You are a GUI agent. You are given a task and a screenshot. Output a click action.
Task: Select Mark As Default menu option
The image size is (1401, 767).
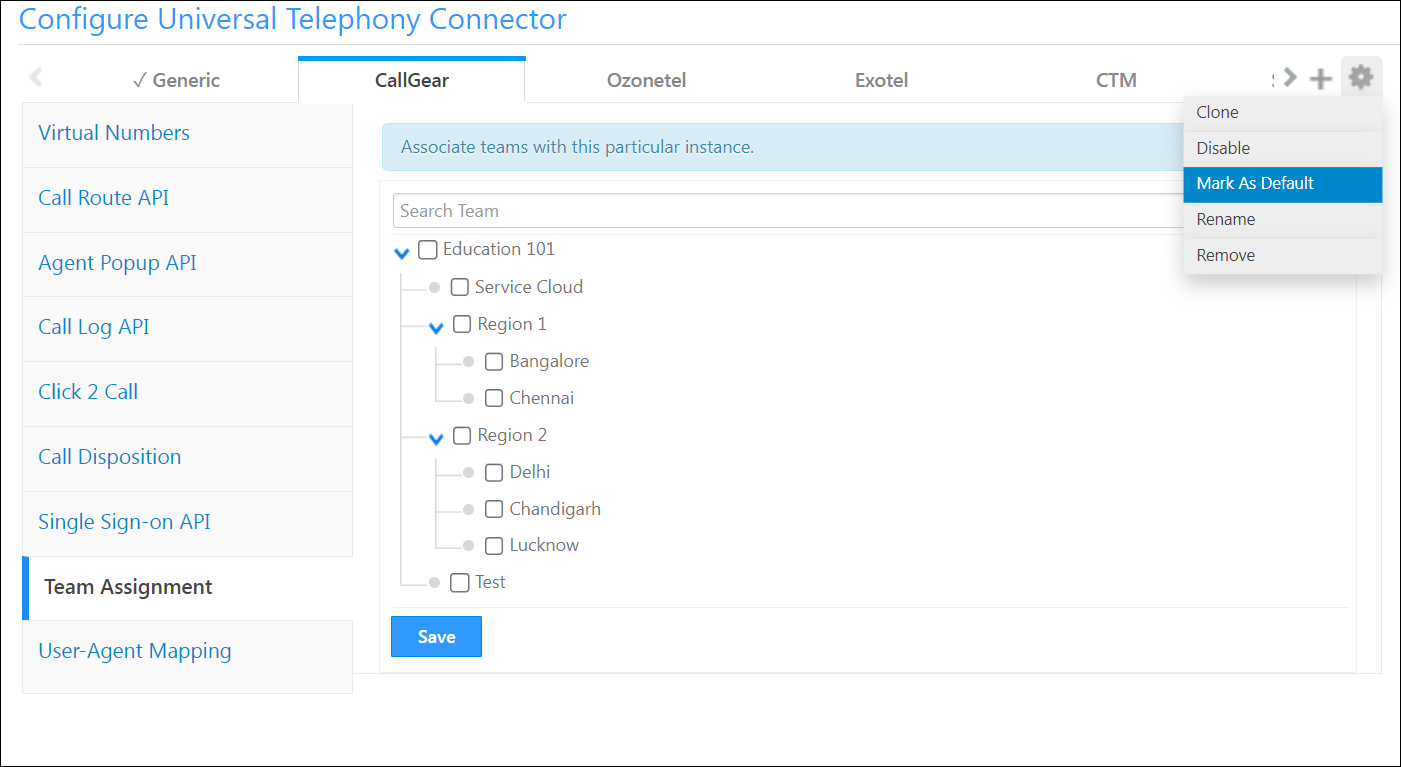[x=1283, y=184]
